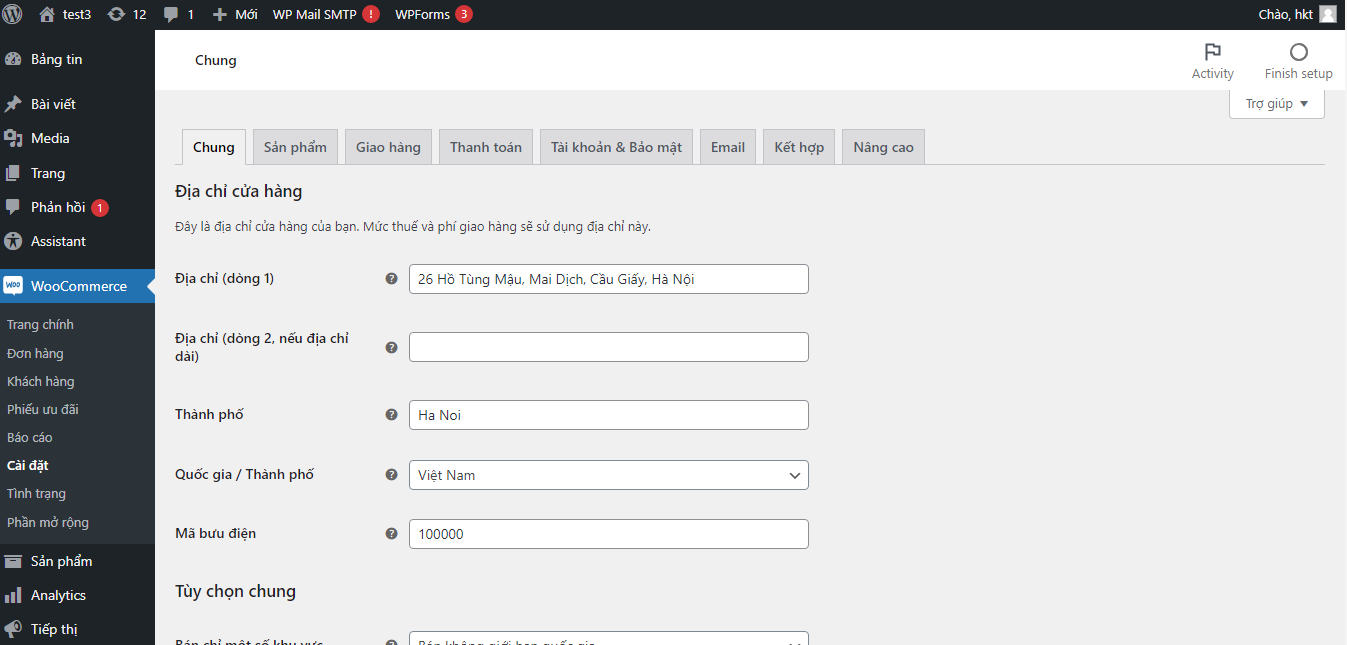
Task: Open the Quốc gia / Thành phố dropdown
Action: click(608, 475)
